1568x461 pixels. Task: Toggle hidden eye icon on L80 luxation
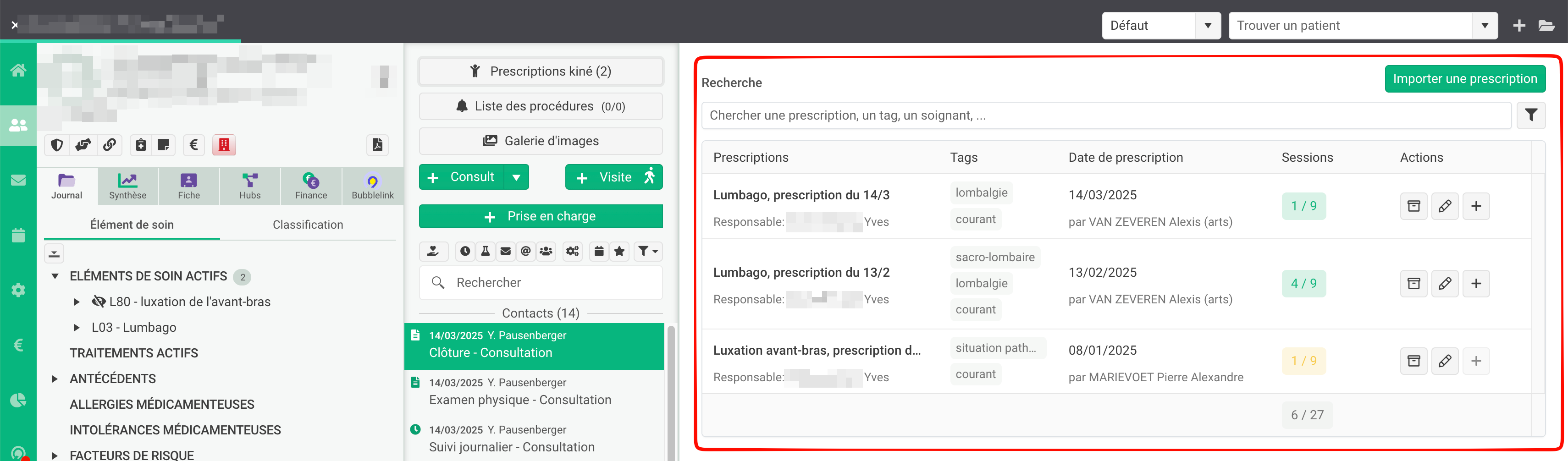coord(99,302)
